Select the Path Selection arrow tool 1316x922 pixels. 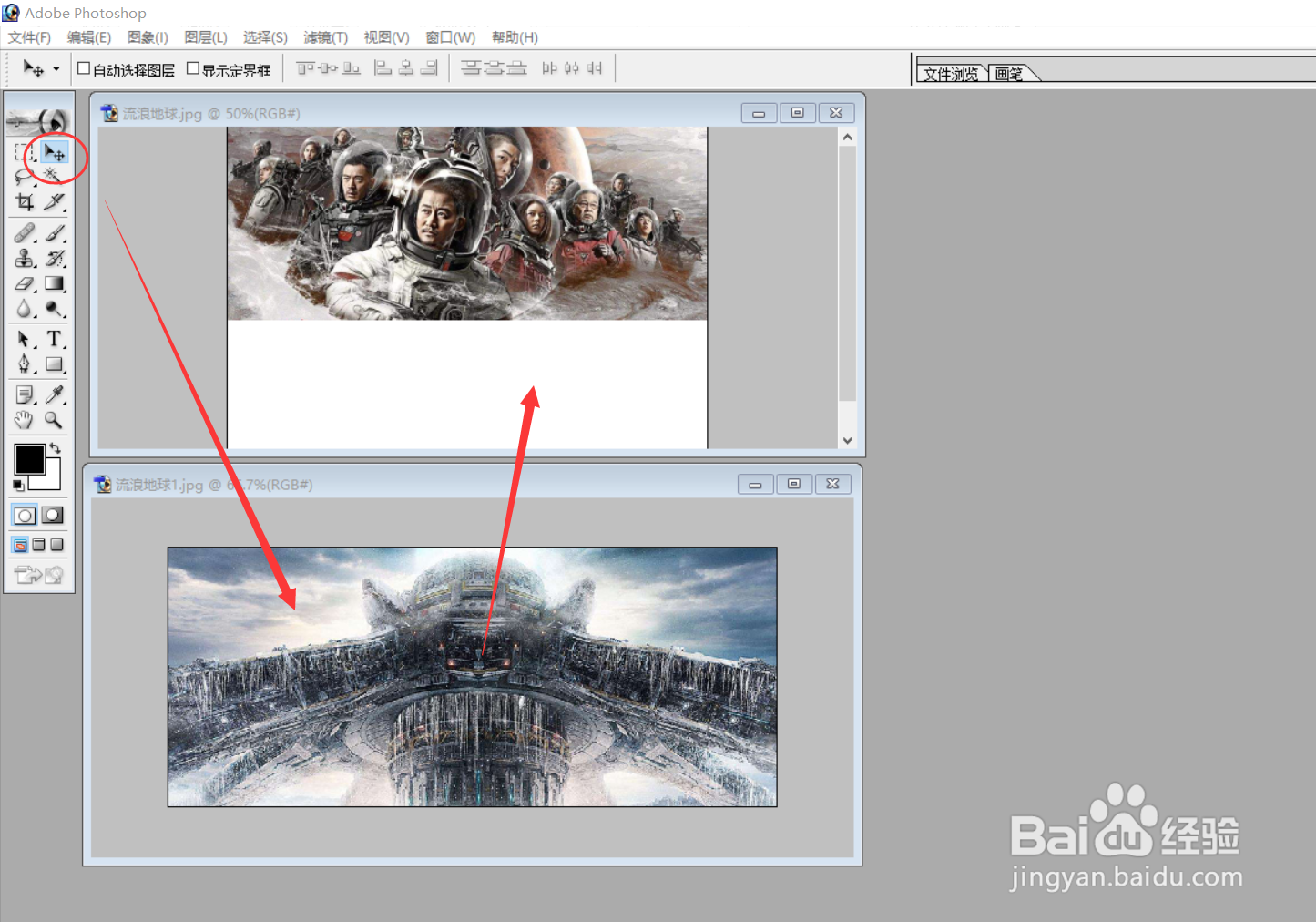coord(25,339)
